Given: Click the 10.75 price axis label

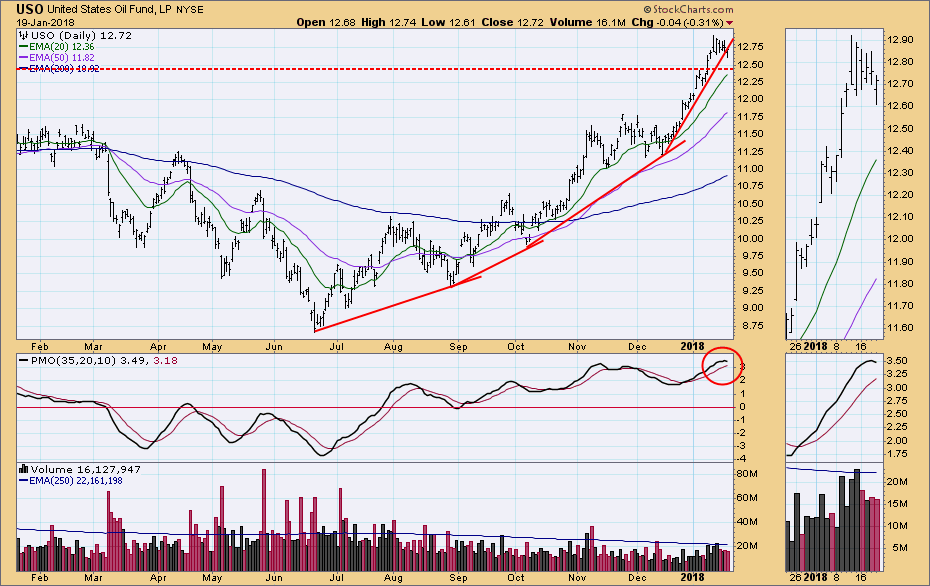Looking at the screenshot, I should click(751, 186).
